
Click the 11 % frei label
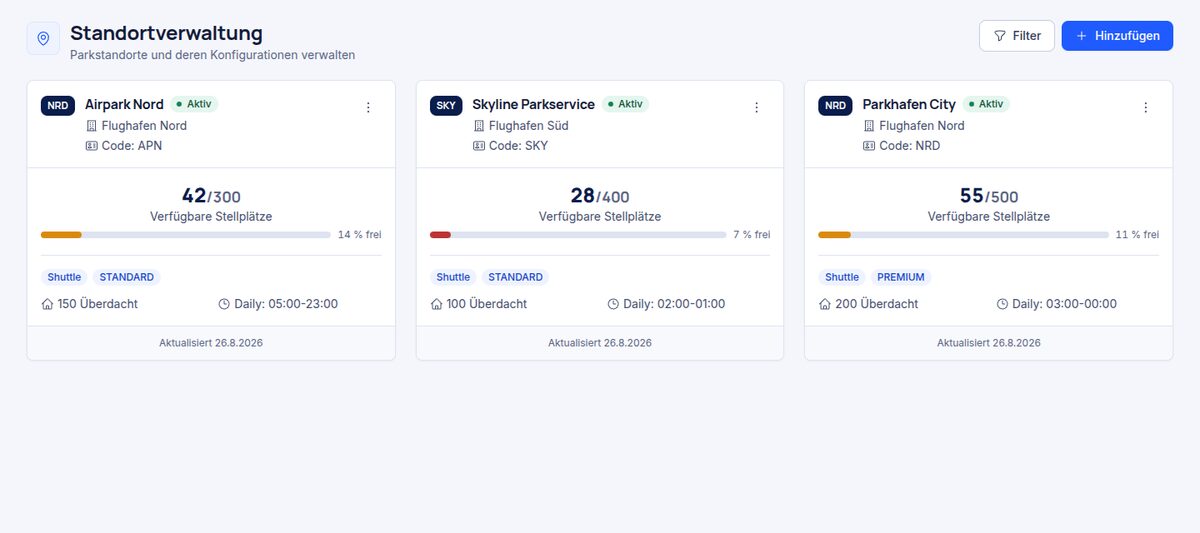coord(1138,235)
